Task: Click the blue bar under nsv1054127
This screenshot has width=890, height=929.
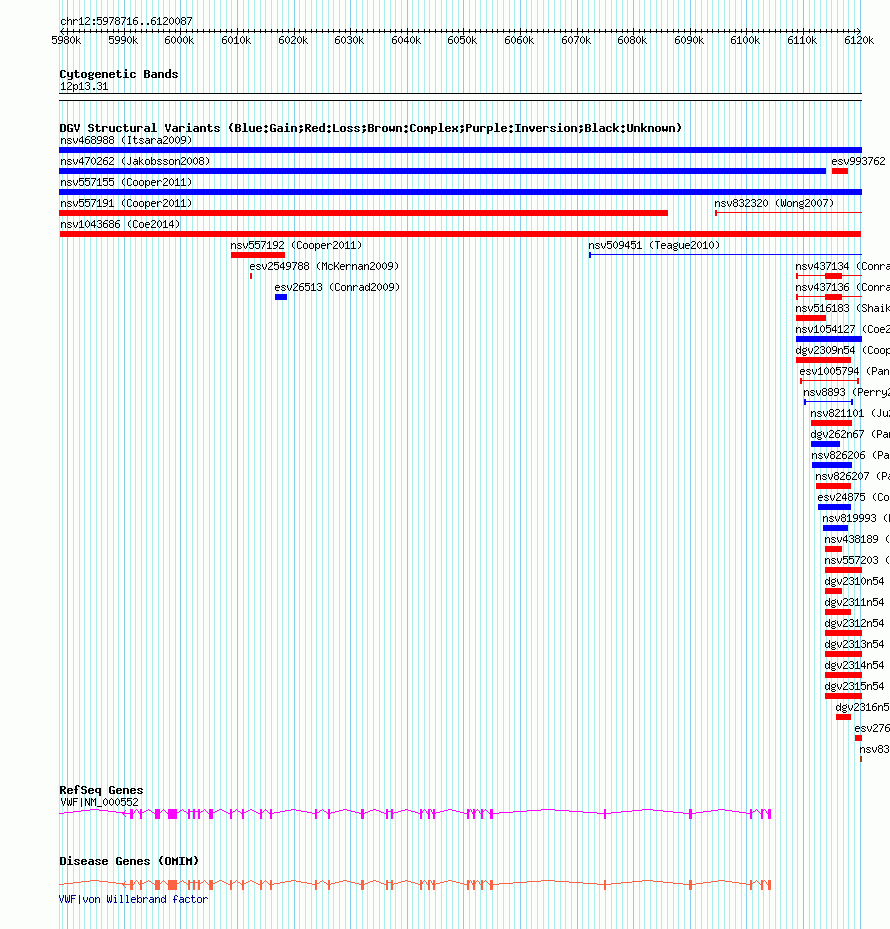Action: (829, 339)
